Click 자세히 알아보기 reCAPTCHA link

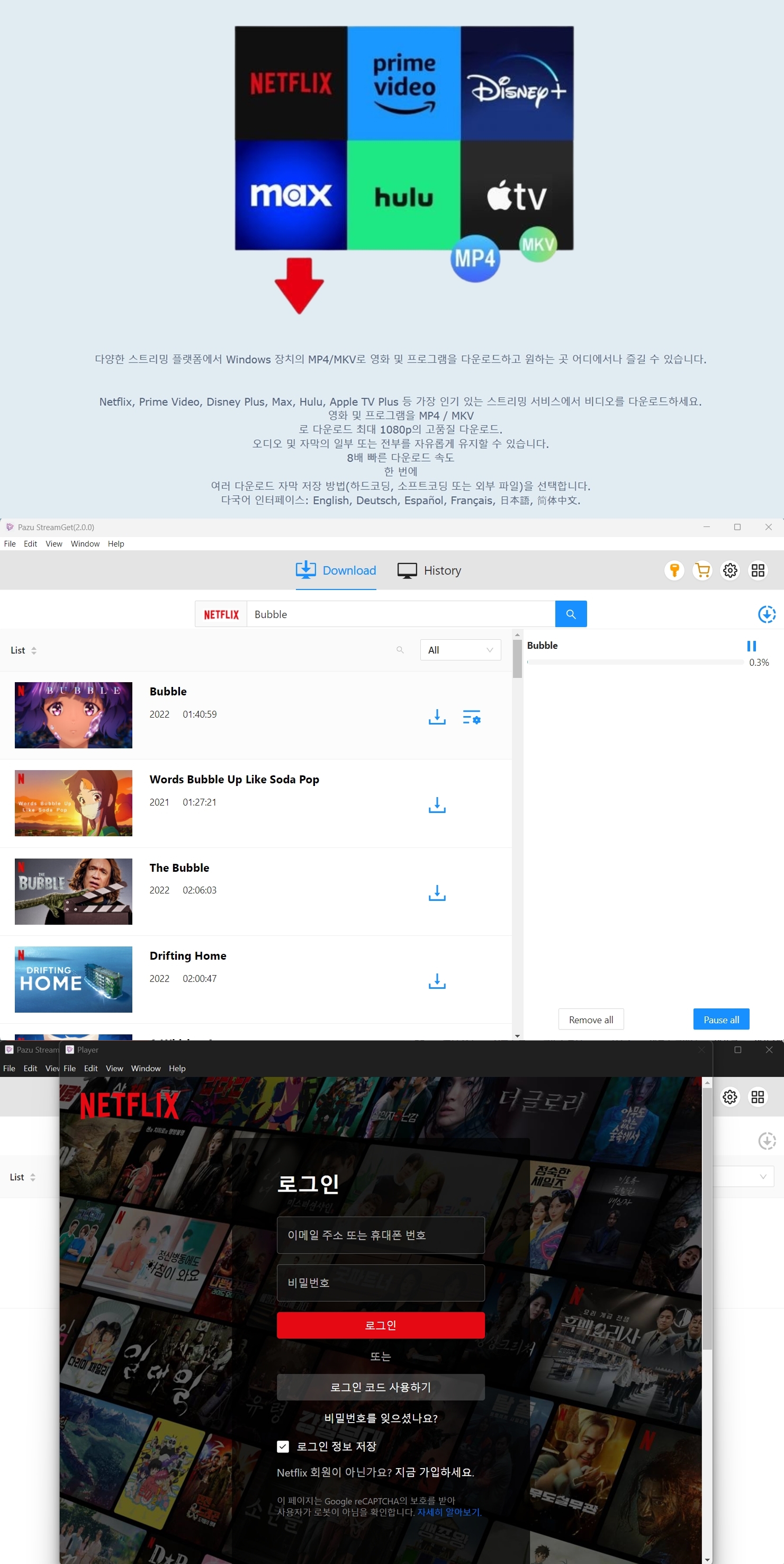[449, 1512]
